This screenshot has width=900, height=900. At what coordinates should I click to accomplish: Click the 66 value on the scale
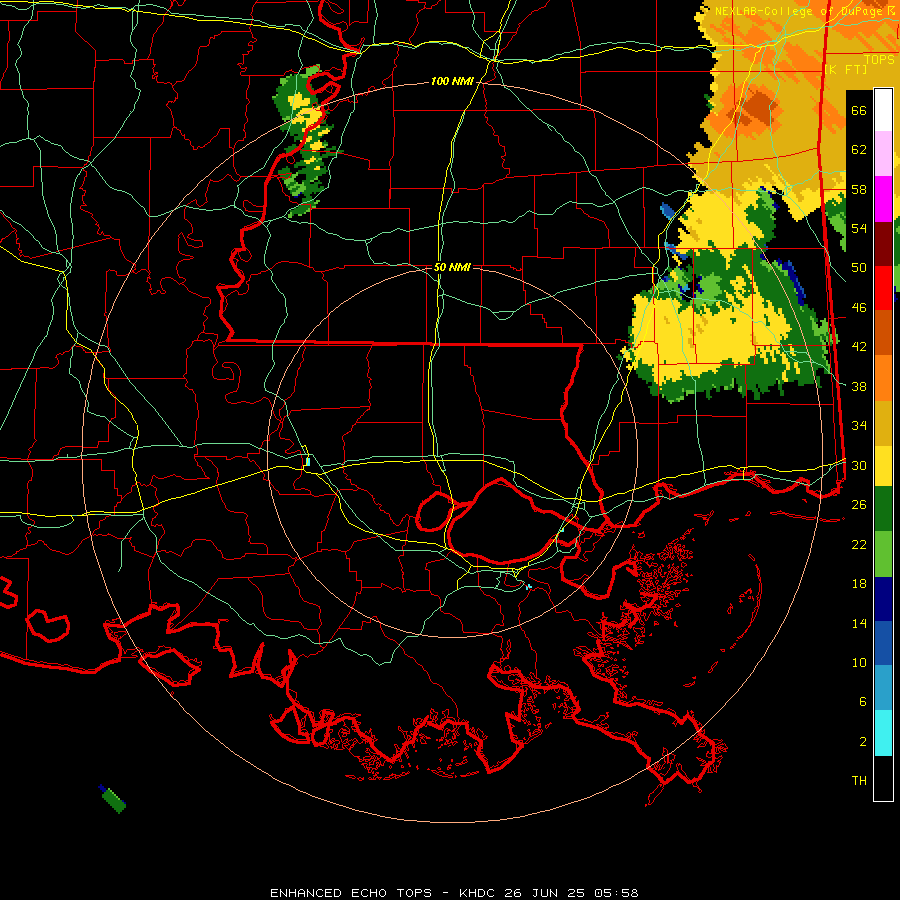(x=859, y=110)
